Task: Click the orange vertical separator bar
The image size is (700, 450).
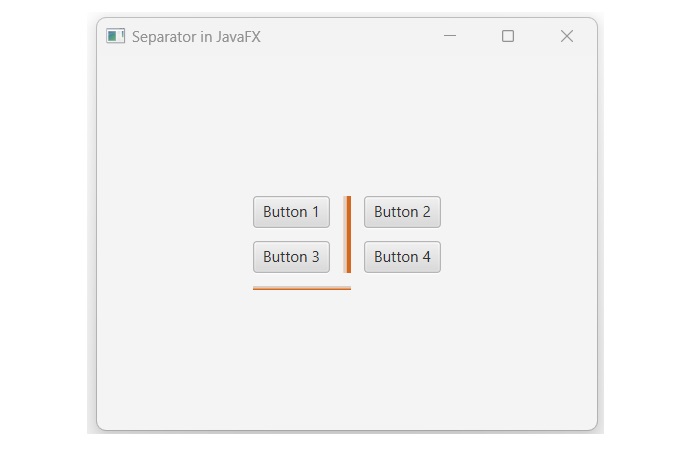Action: (x=348, y=234)
